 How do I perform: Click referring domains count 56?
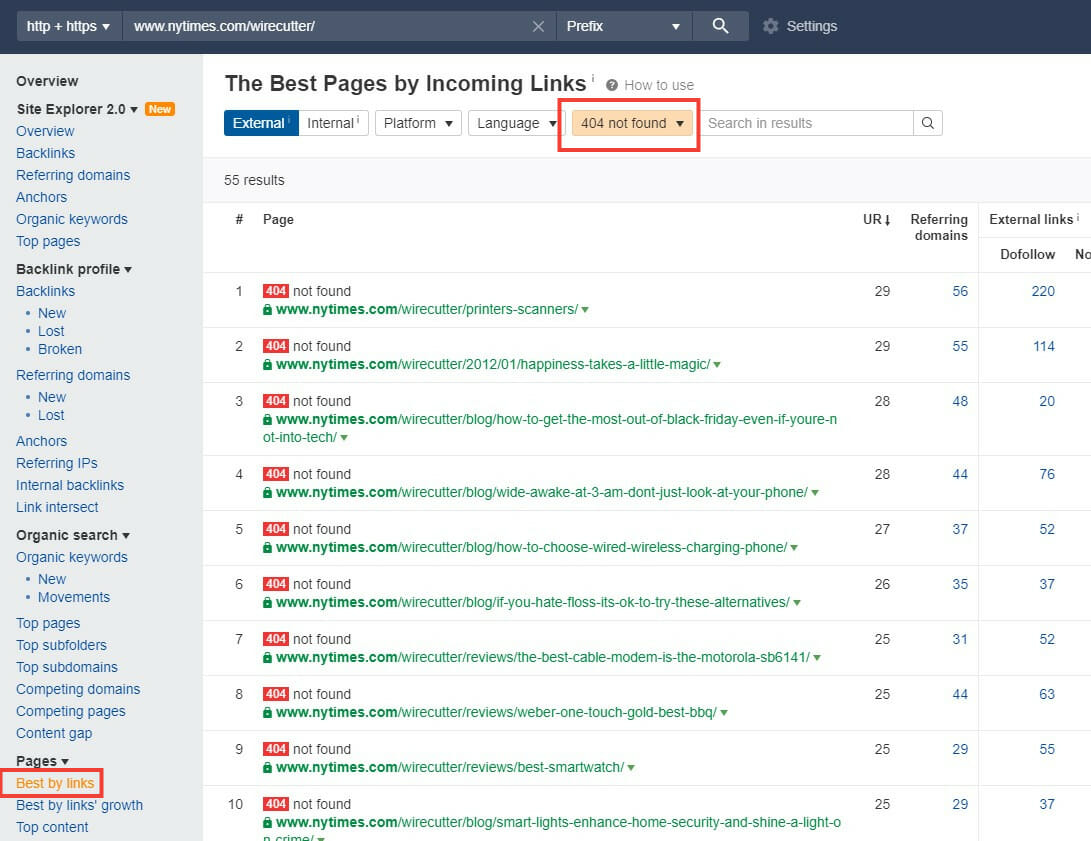click(x=960, y=291)
